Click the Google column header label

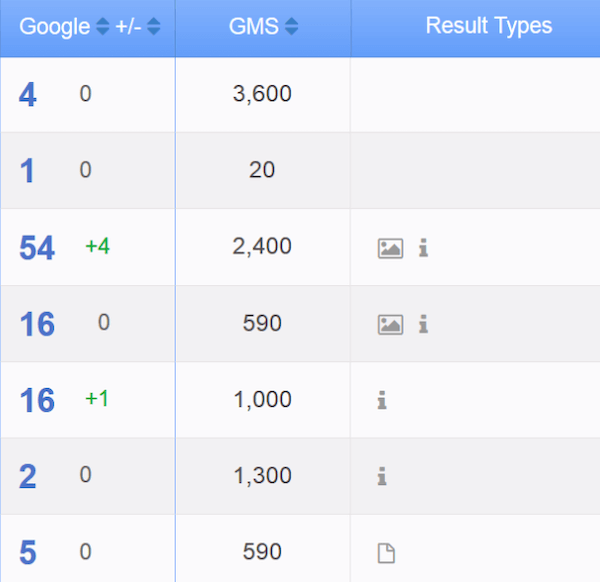click(55, 27)
